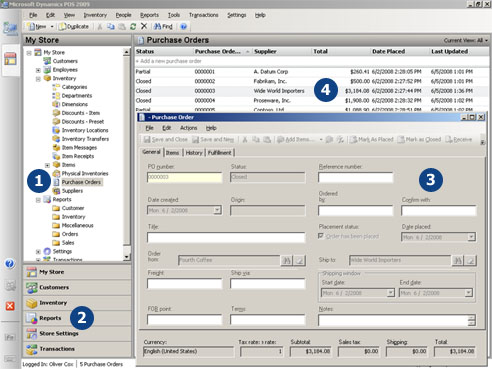Select Categories in the Inventory tree

pyautogui.click(x=74, y=87)
